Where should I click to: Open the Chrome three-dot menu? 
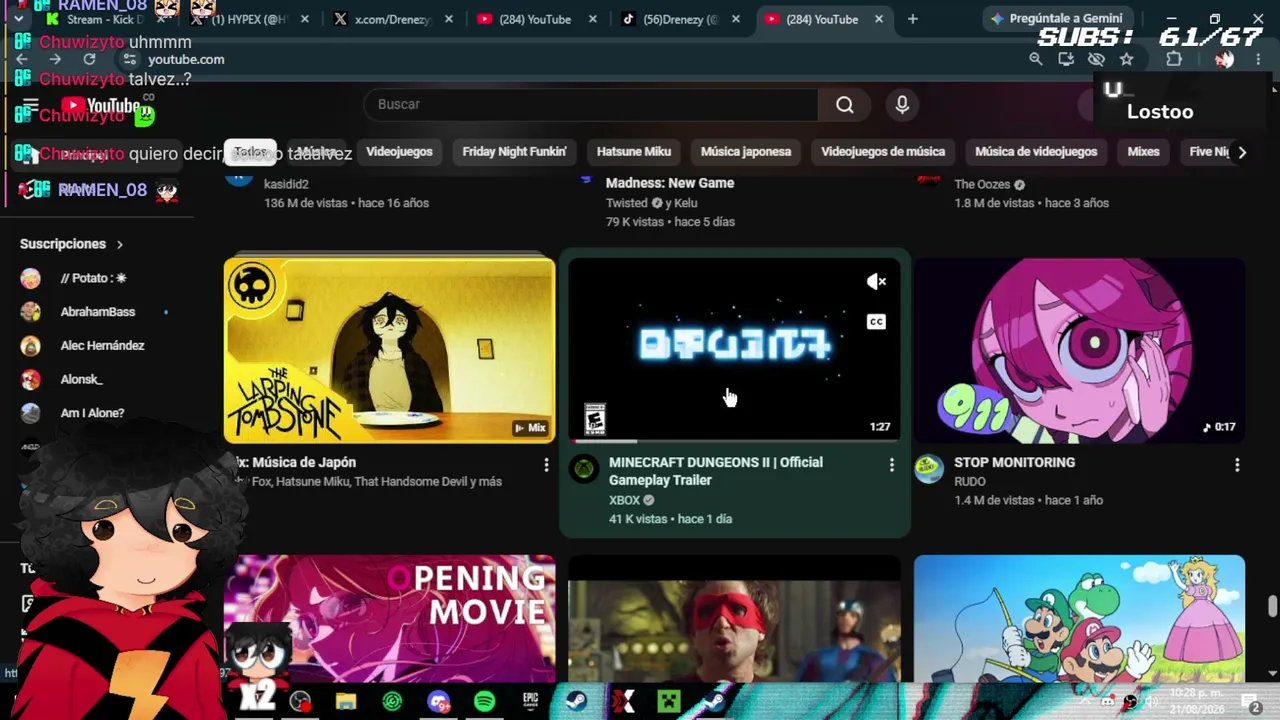point(1257,59)
